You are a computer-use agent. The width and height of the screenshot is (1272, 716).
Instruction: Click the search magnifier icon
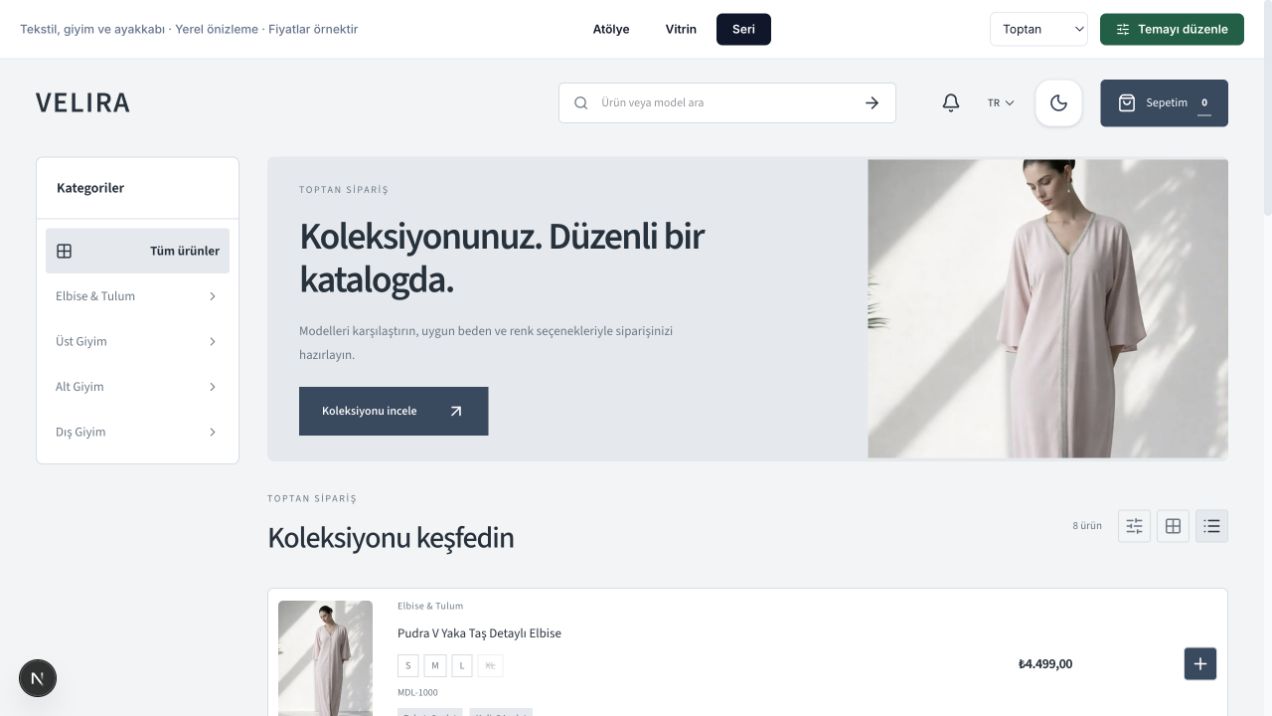(x=581, y=103)
